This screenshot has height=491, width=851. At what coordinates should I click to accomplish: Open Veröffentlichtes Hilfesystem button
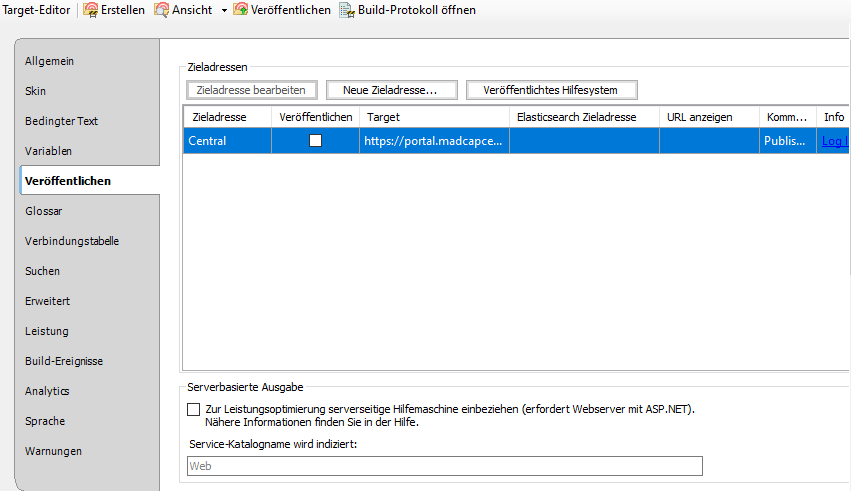pyautogui.click(x=550, y=90)
